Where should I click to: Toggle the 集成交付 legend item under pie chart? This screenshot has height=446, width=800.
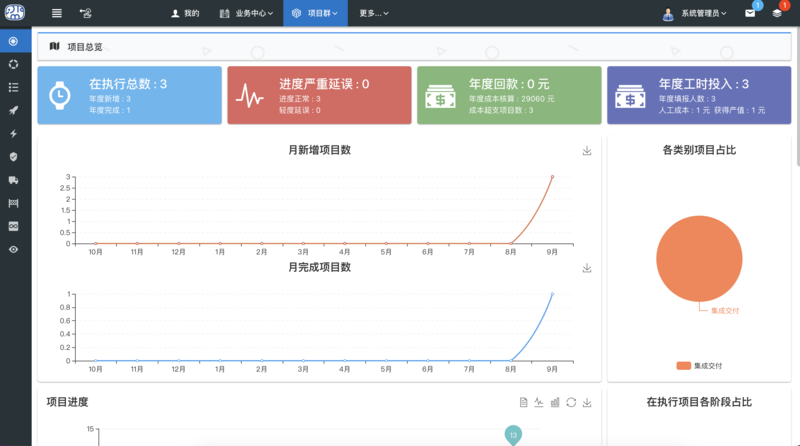click(x=699, y=366)
